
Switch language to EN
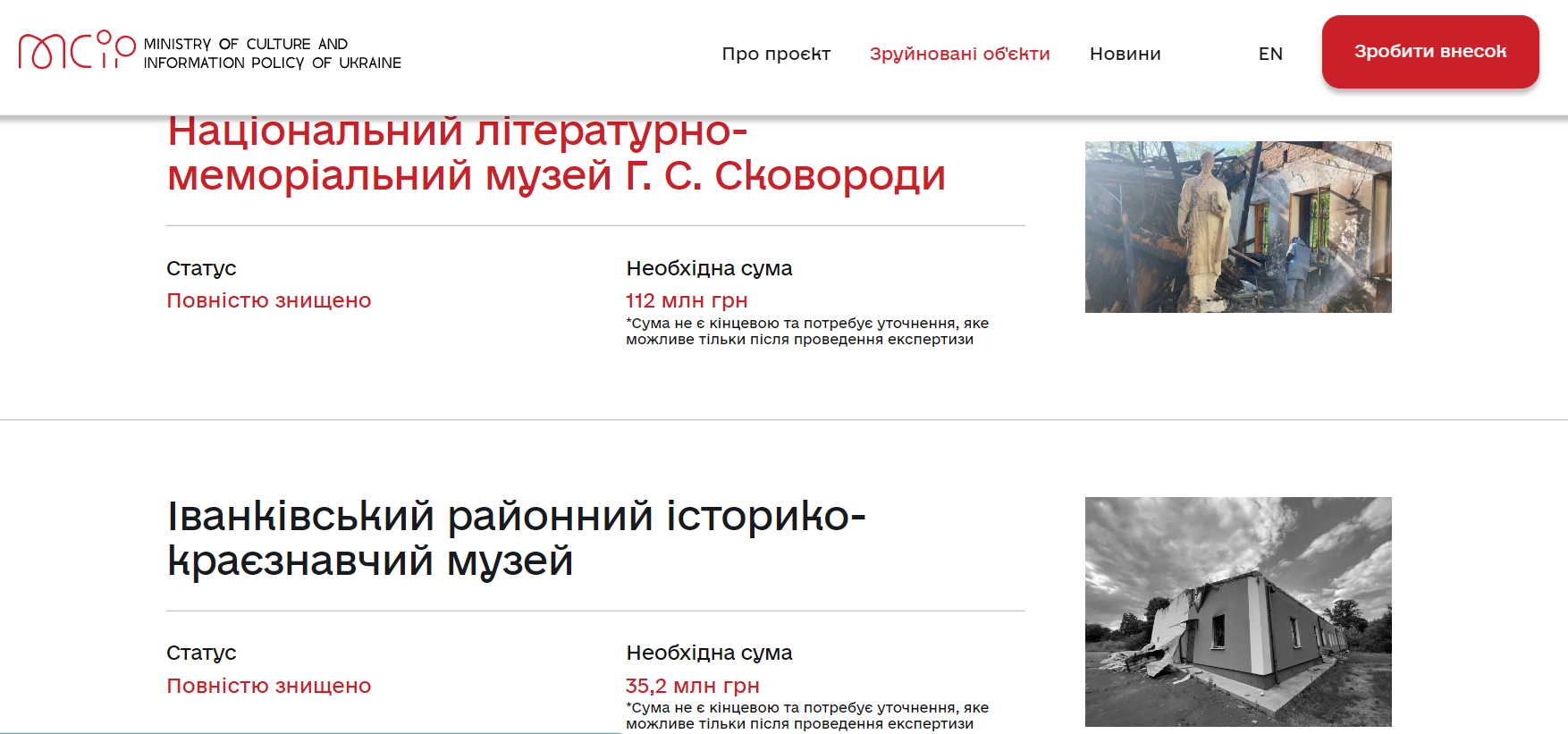point(1269,54)
